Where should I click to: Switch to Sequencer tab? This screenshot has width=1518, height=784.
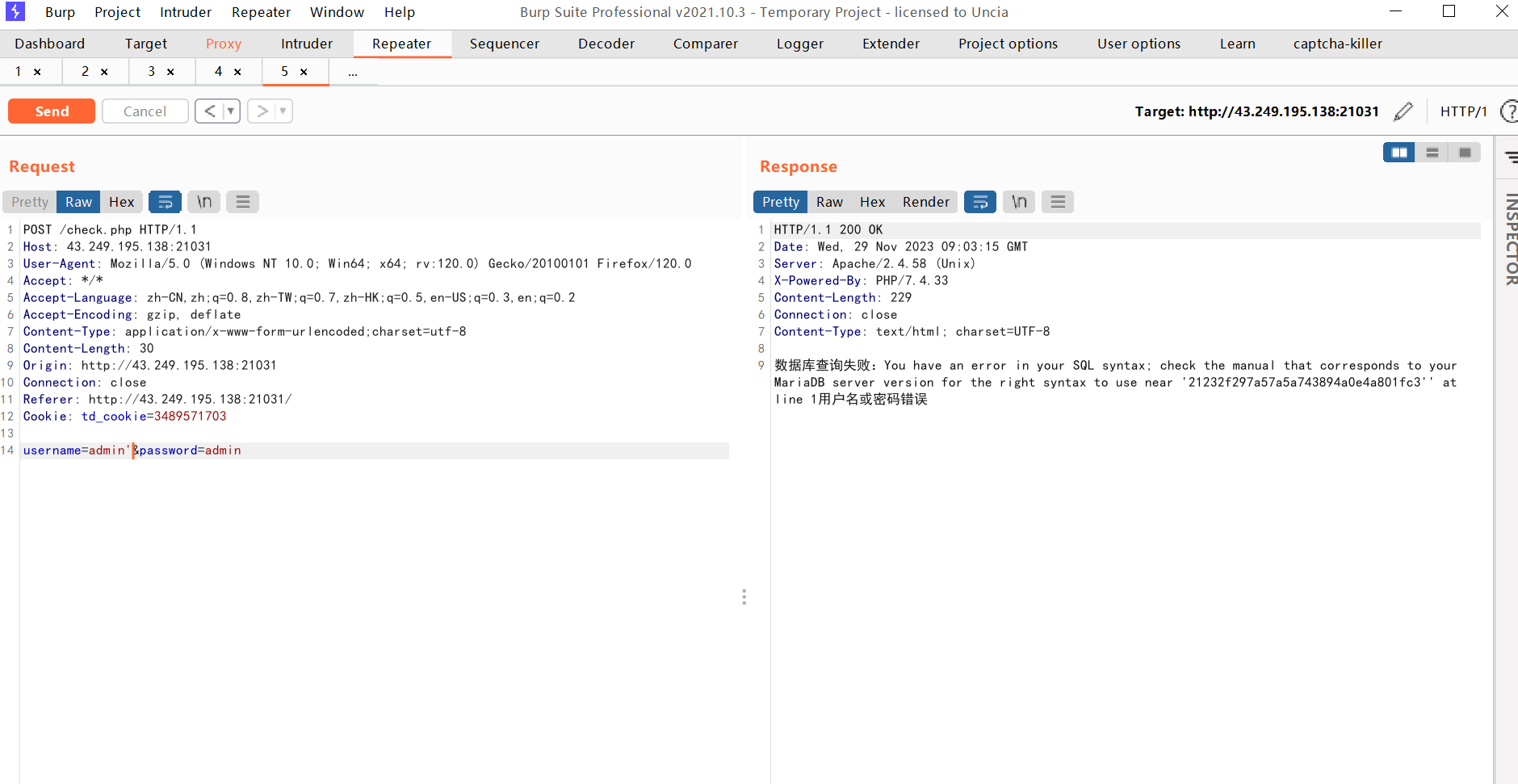(505, 44)
